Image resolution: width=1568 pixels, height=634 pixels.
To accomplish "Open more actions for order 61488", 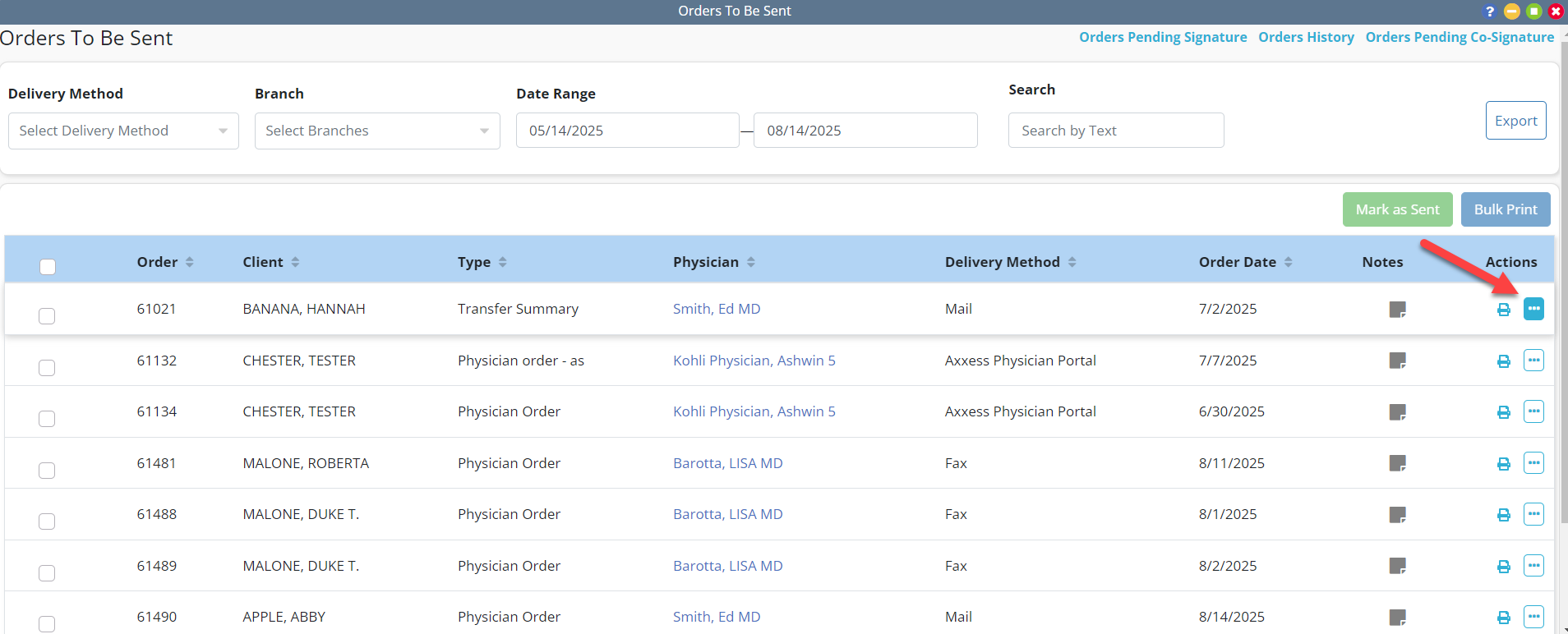I will coord(1533,514).
